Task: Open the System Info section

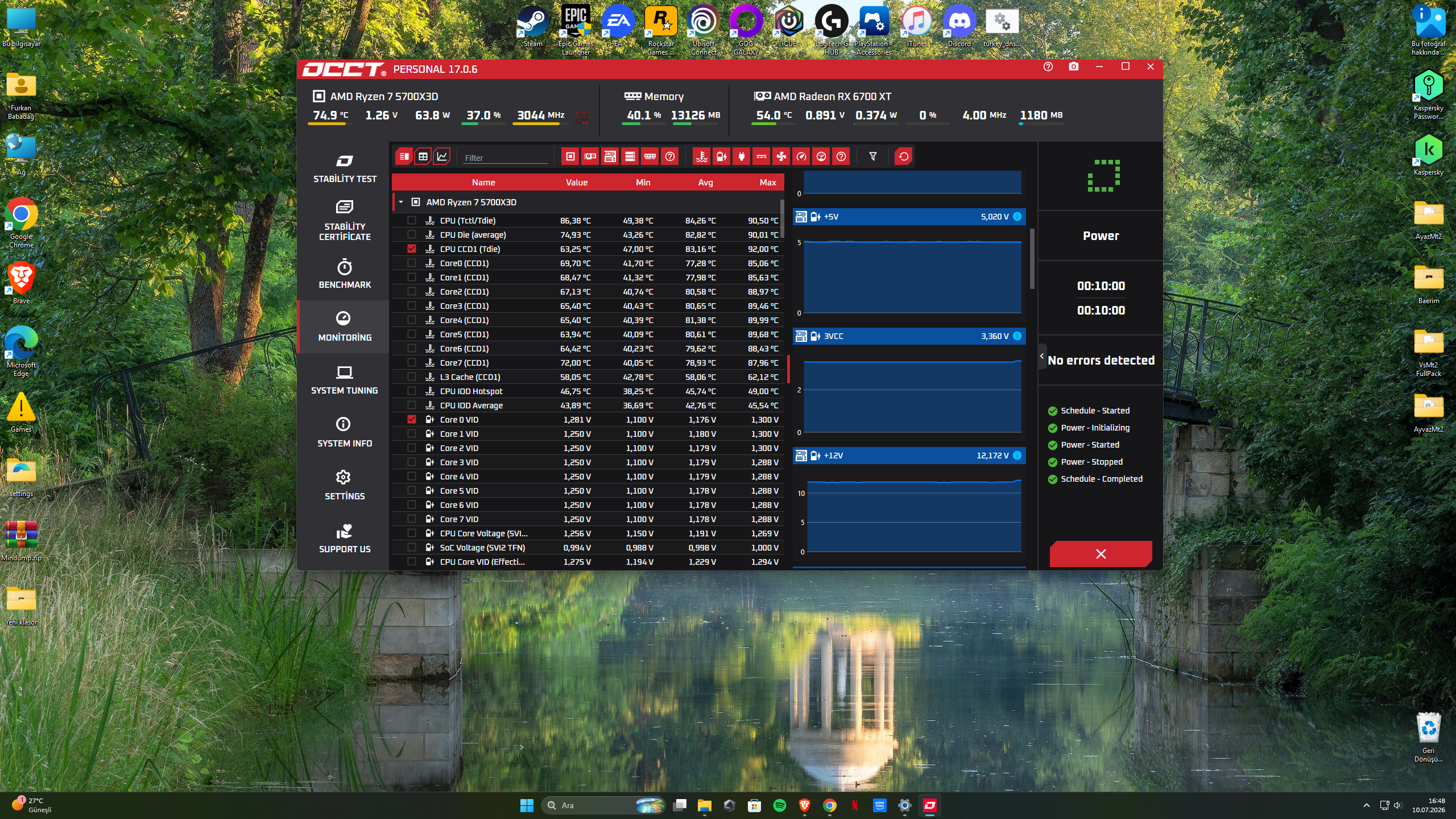Action: point(345,433)
